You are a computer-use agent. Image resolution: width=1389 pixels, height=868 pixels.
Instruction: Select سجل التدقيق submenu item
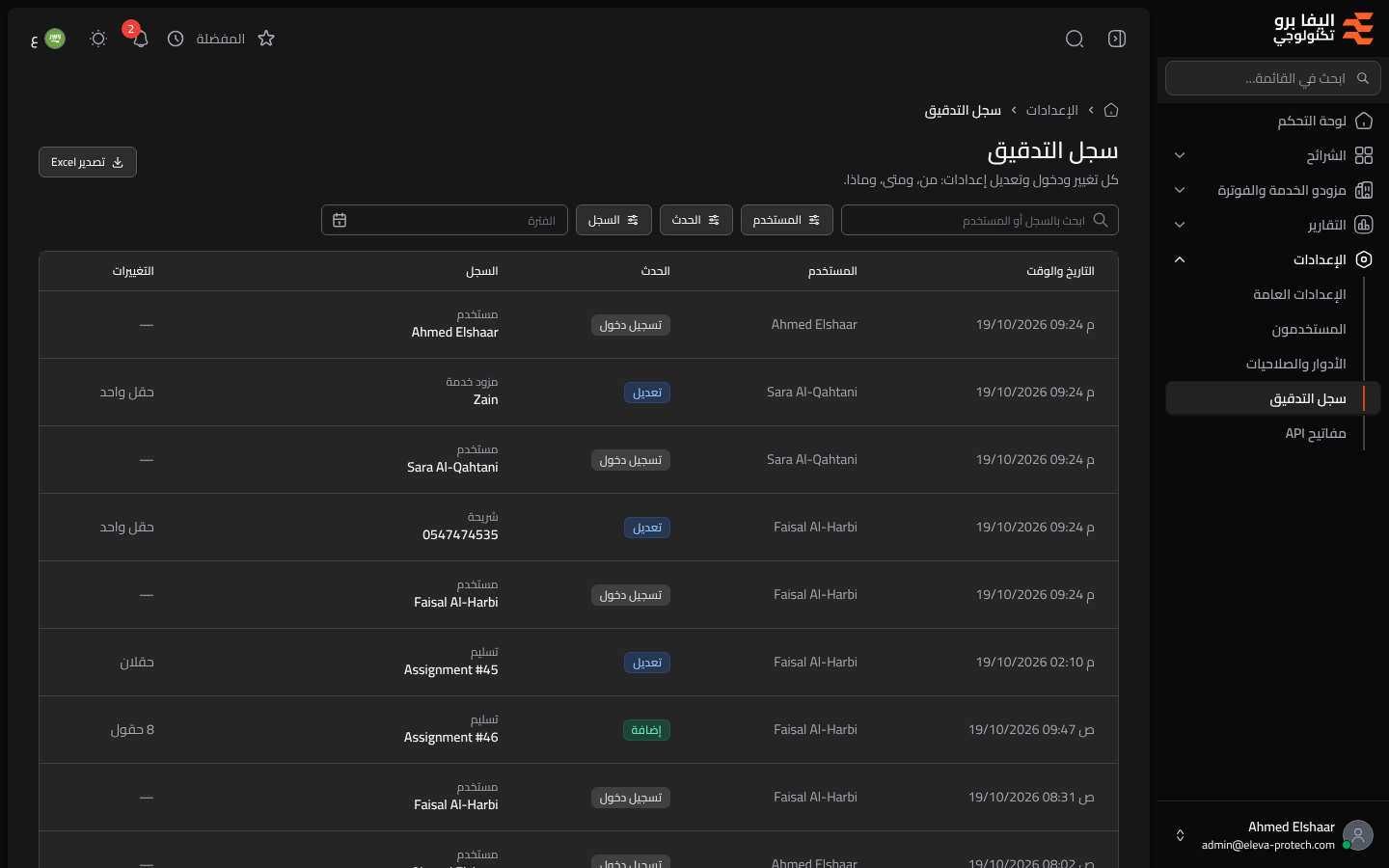[x=1273, y=398]
